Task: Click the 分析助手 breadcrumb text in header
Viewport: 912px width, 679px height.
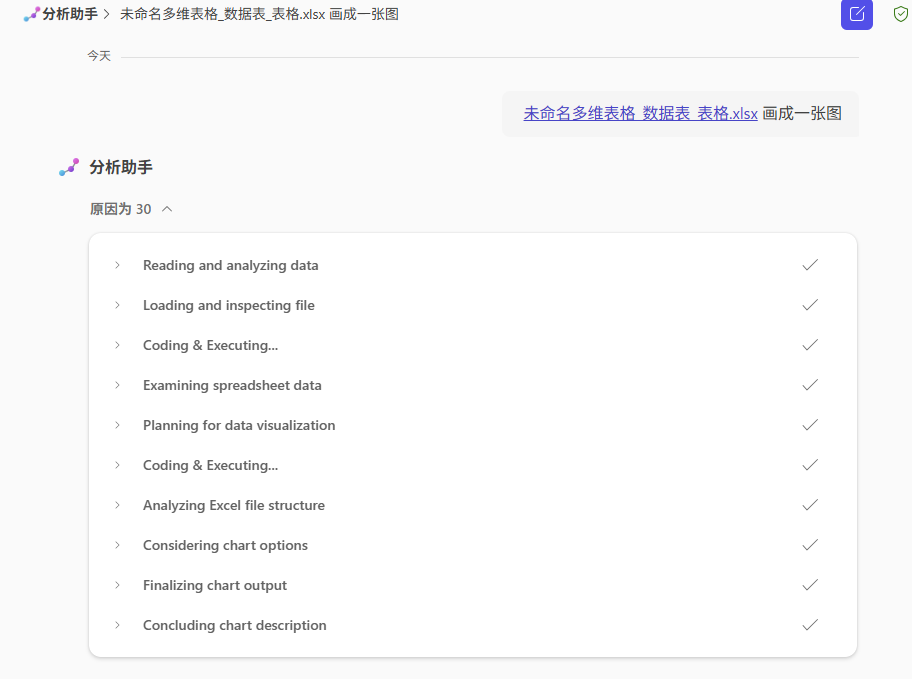Action: [x=70, y=14]
